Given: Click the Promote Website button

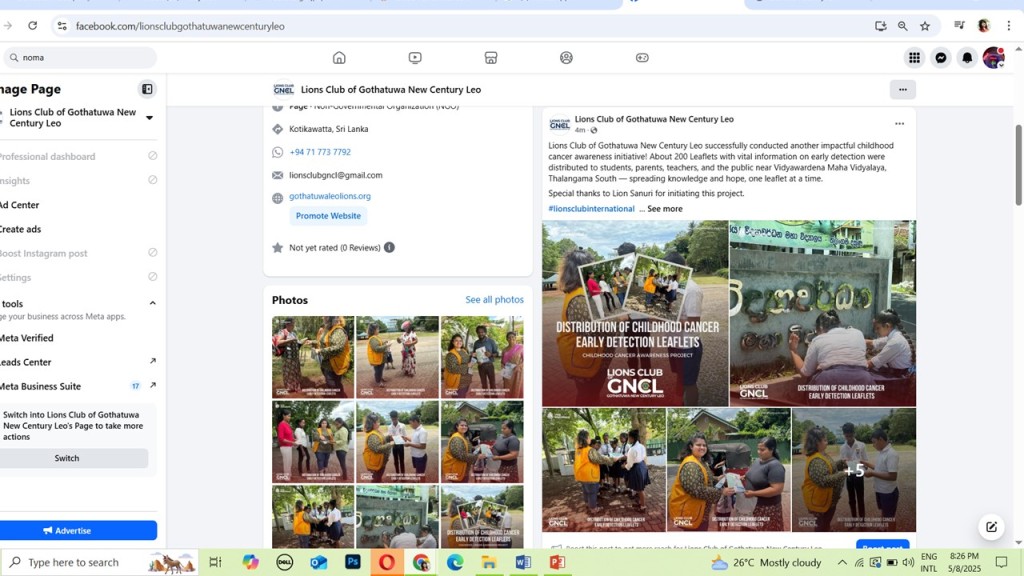Looking at the screenshot, I should pyautogui.click(x=328, y=216).
